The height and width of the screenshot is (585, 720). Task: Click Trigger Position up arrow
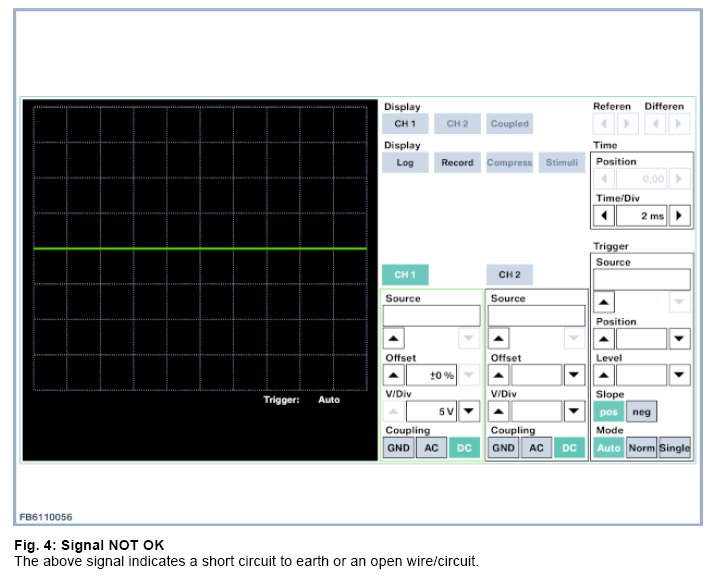605,339
